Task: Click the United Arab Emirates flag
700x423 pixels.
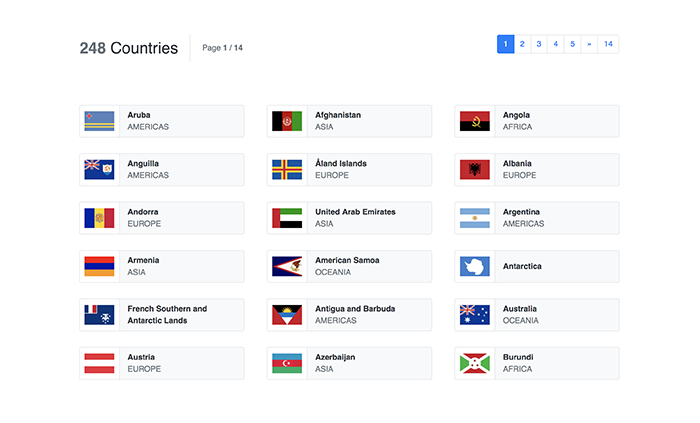Action: pos(287,218)
